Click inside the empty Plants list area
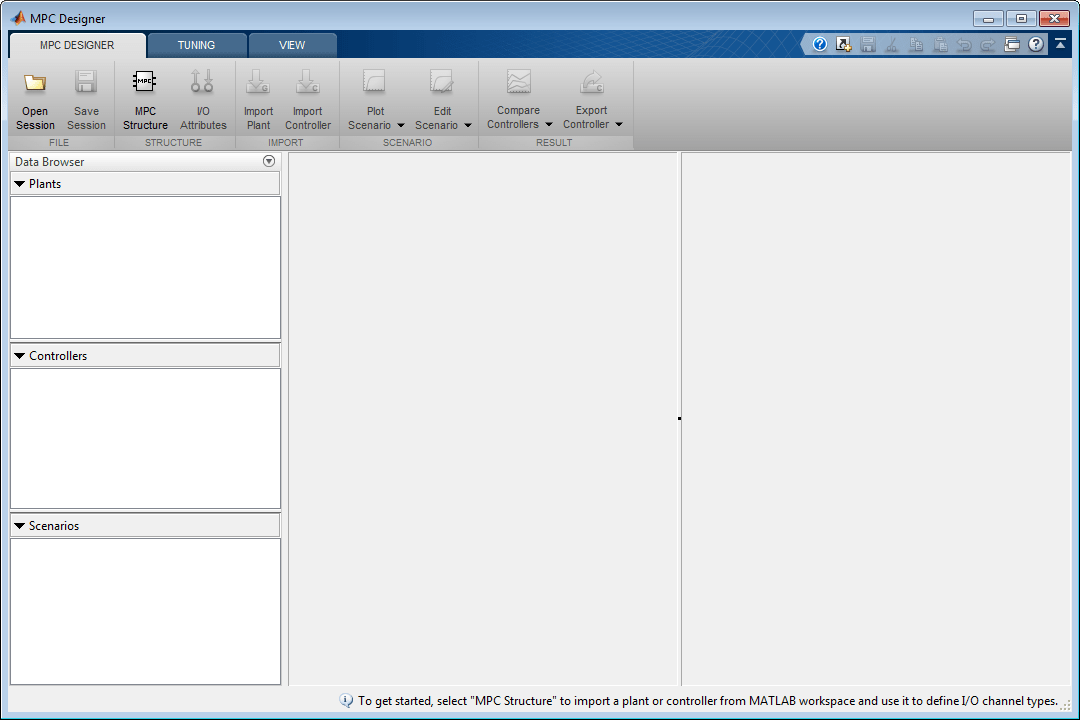Screen dimensions: 1080x720 click(145, 267)
